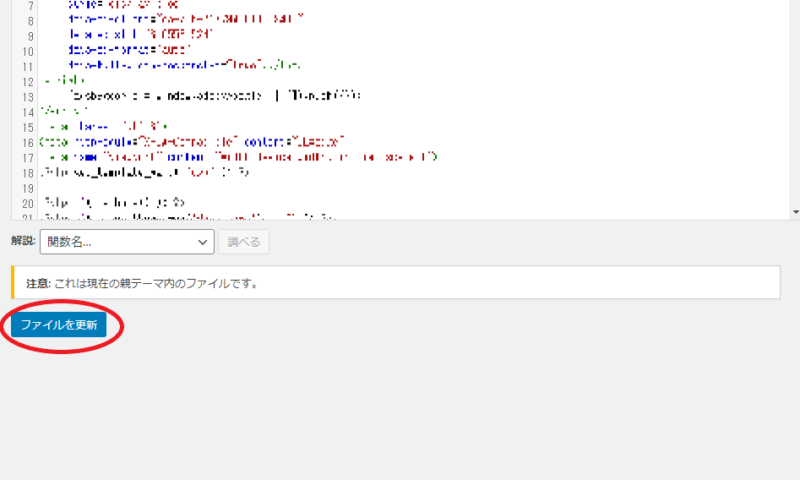Click the code editor scrollbar down arrow
Image resolution: width=800 pixels, height=480 pixels.
coord(795,212)
